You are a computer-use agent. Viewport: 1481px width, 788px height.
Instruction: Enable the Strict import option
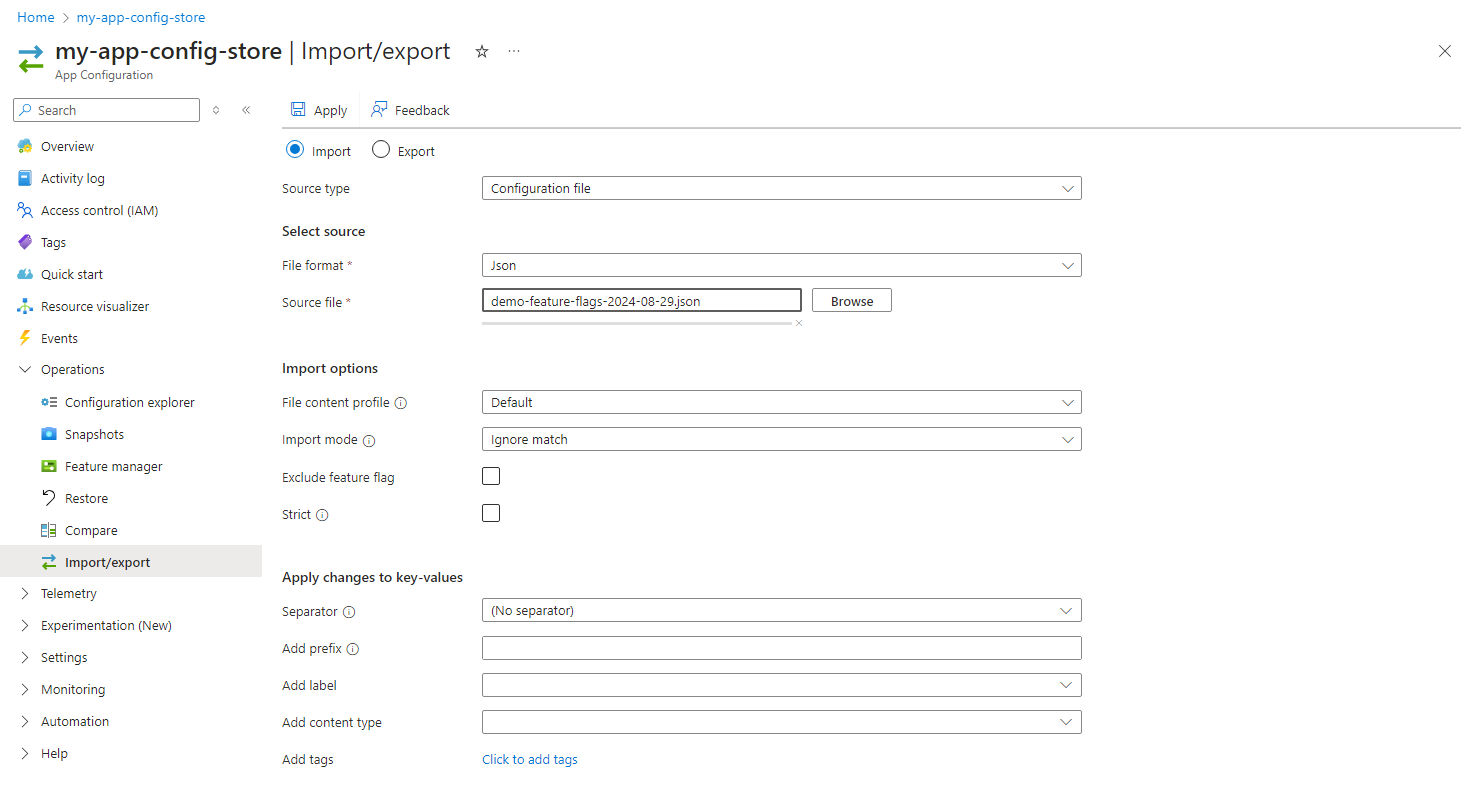[x=491, y=512]
